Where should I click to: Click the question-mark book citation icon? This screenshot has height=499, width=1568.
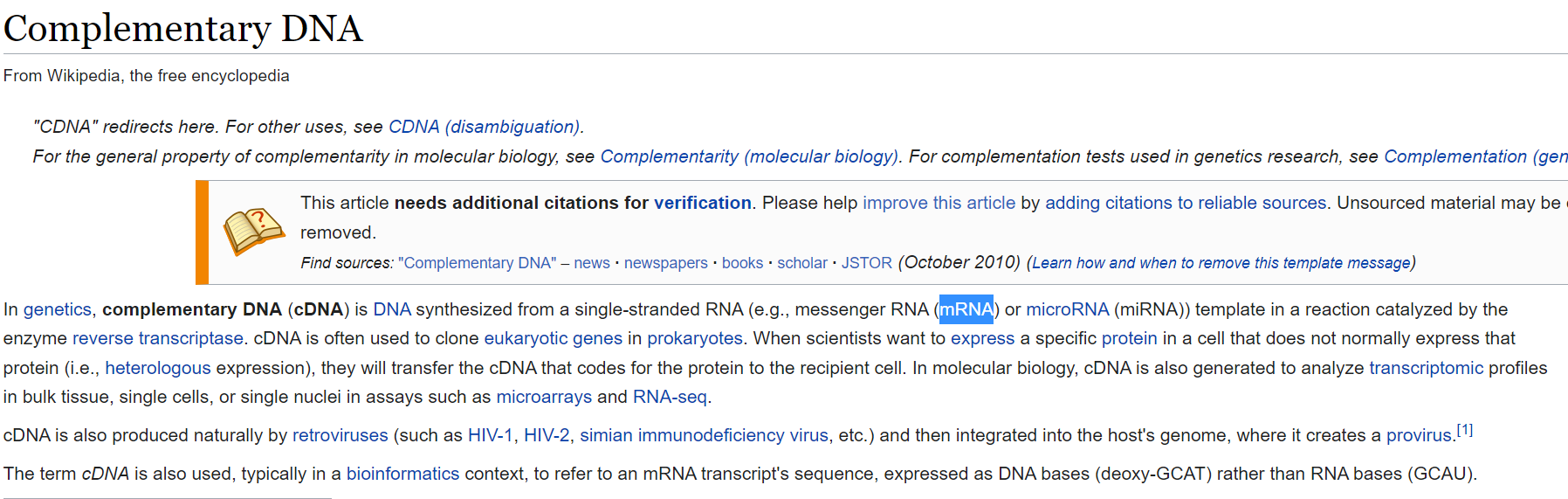(254, 232)
